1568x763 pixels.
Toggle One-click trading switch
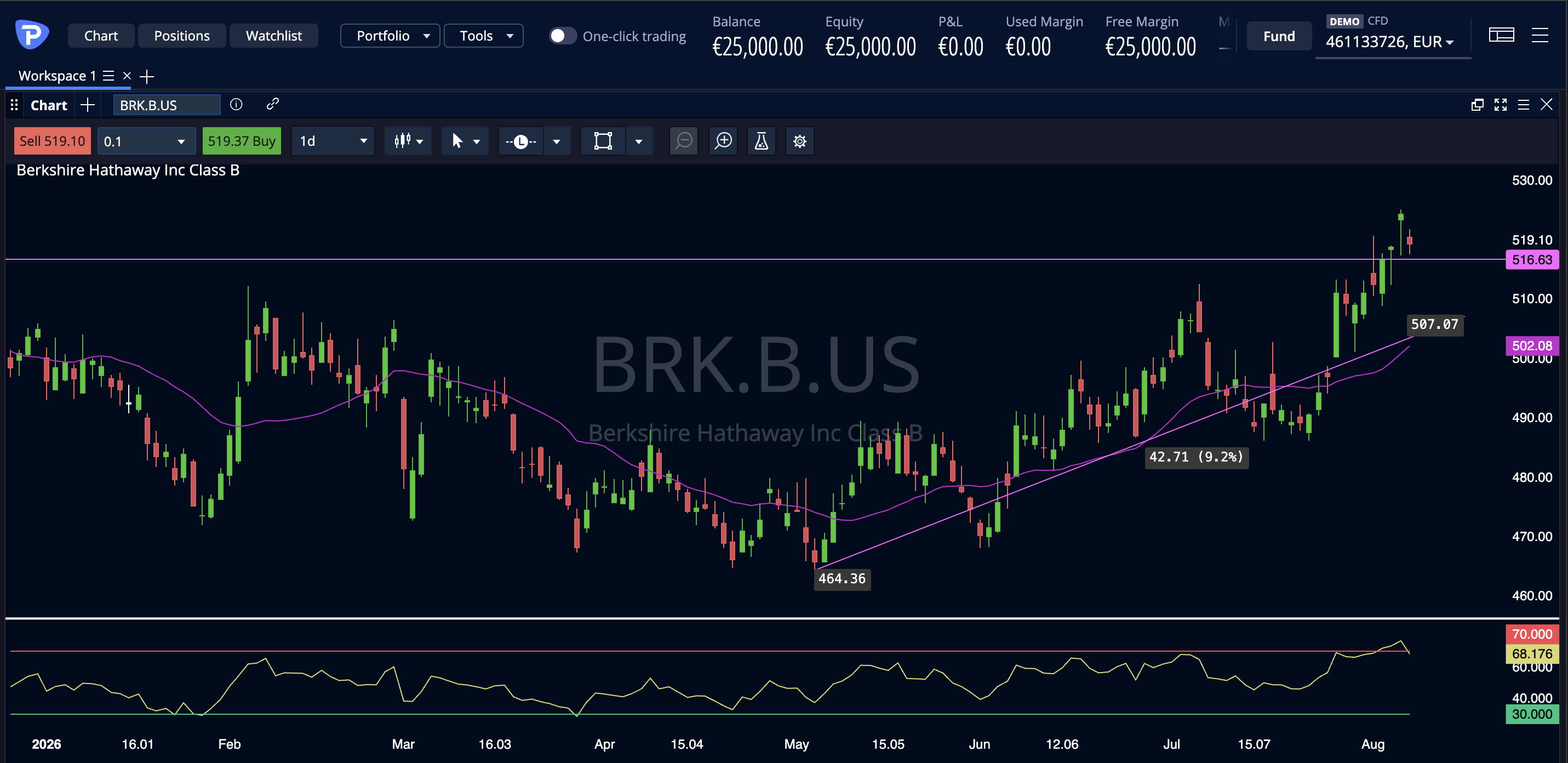click(563, 36)
